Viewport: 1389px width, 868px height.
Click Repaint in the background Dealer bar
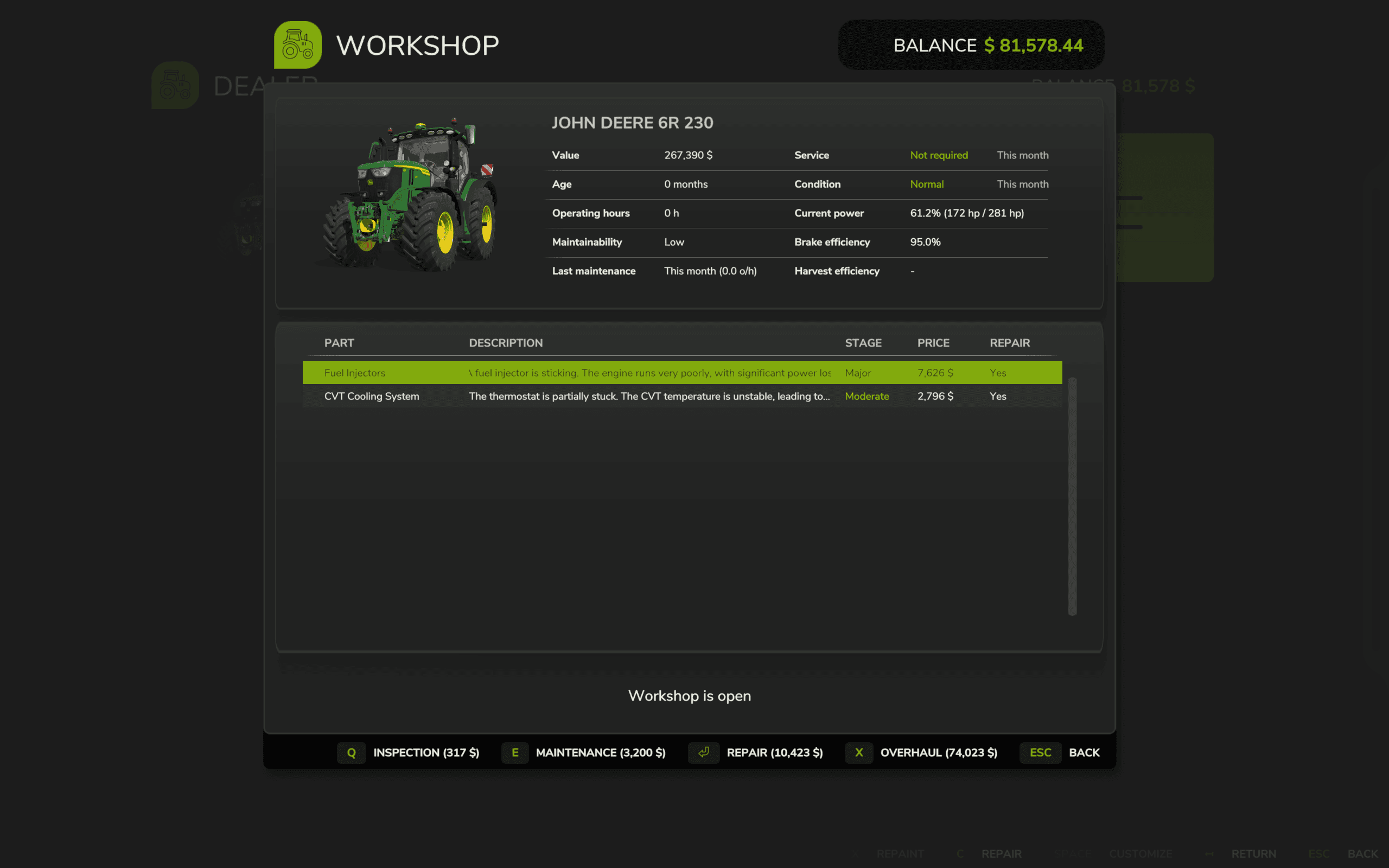[900, 854]
